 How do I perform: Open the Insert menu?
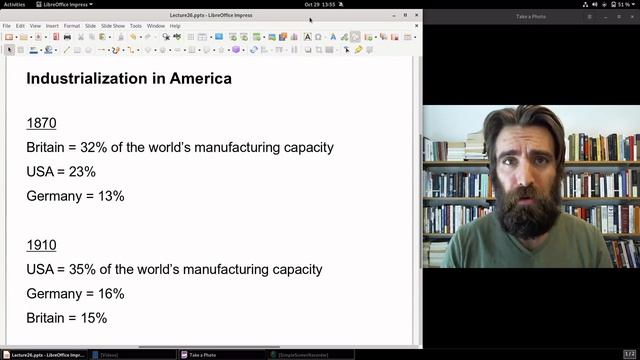pos(52,26)
